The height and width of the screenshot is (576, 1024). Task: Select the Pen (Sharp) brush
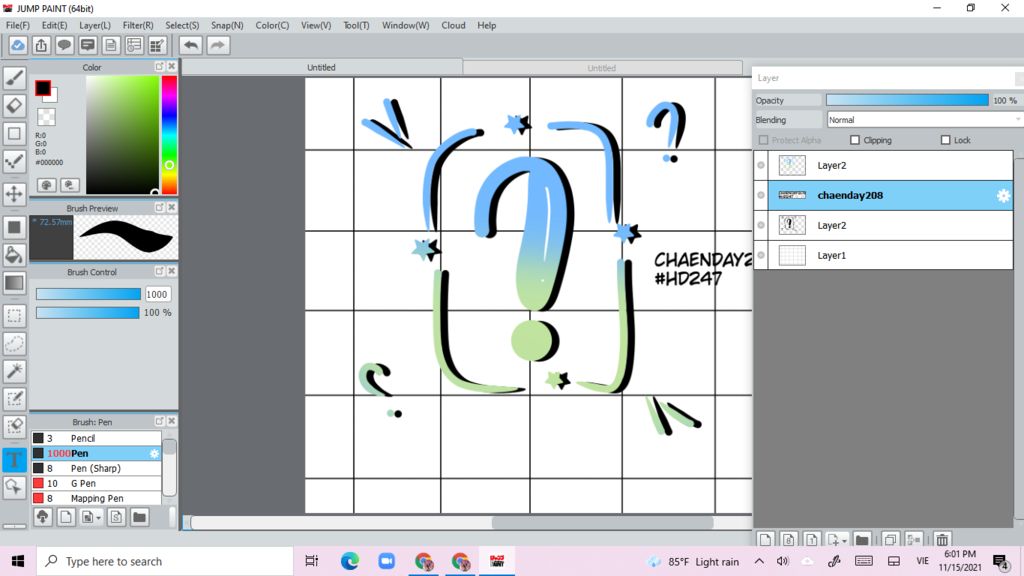coord(96,468)
